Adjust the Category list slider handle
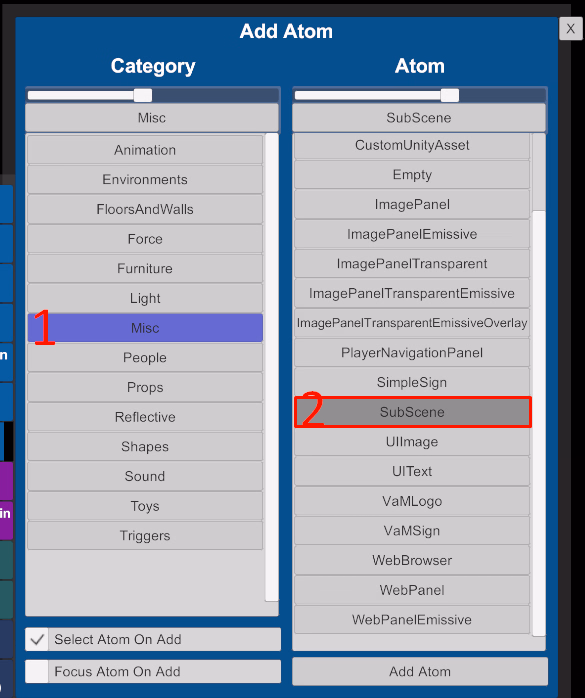Screen dimensions: 585x698 click(143, 95)
